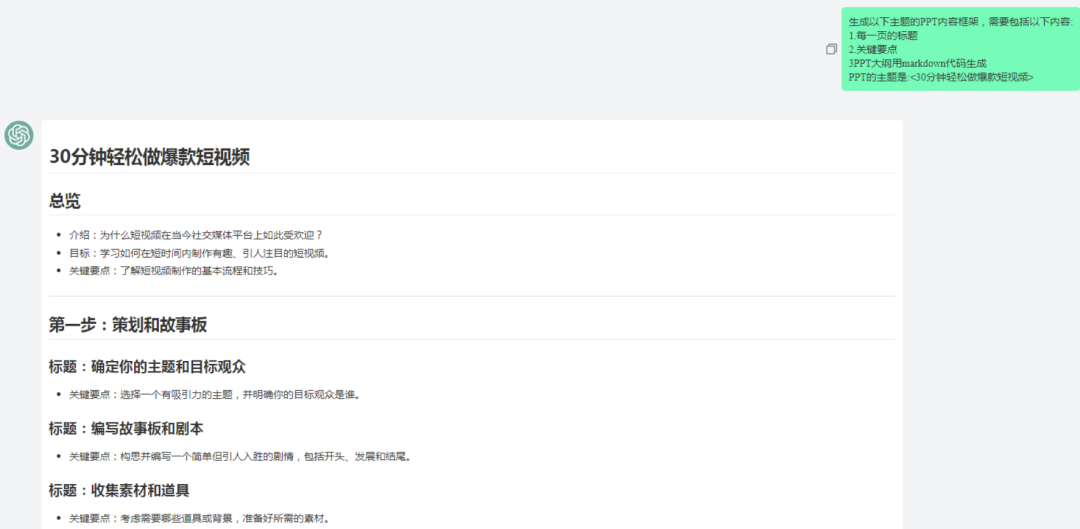This screenshot has height=529, width=1080.
Task: Click the first prompt line 生成以下主题的PPT内容框架
Action: pyautogui.click(x=958, y=21)
